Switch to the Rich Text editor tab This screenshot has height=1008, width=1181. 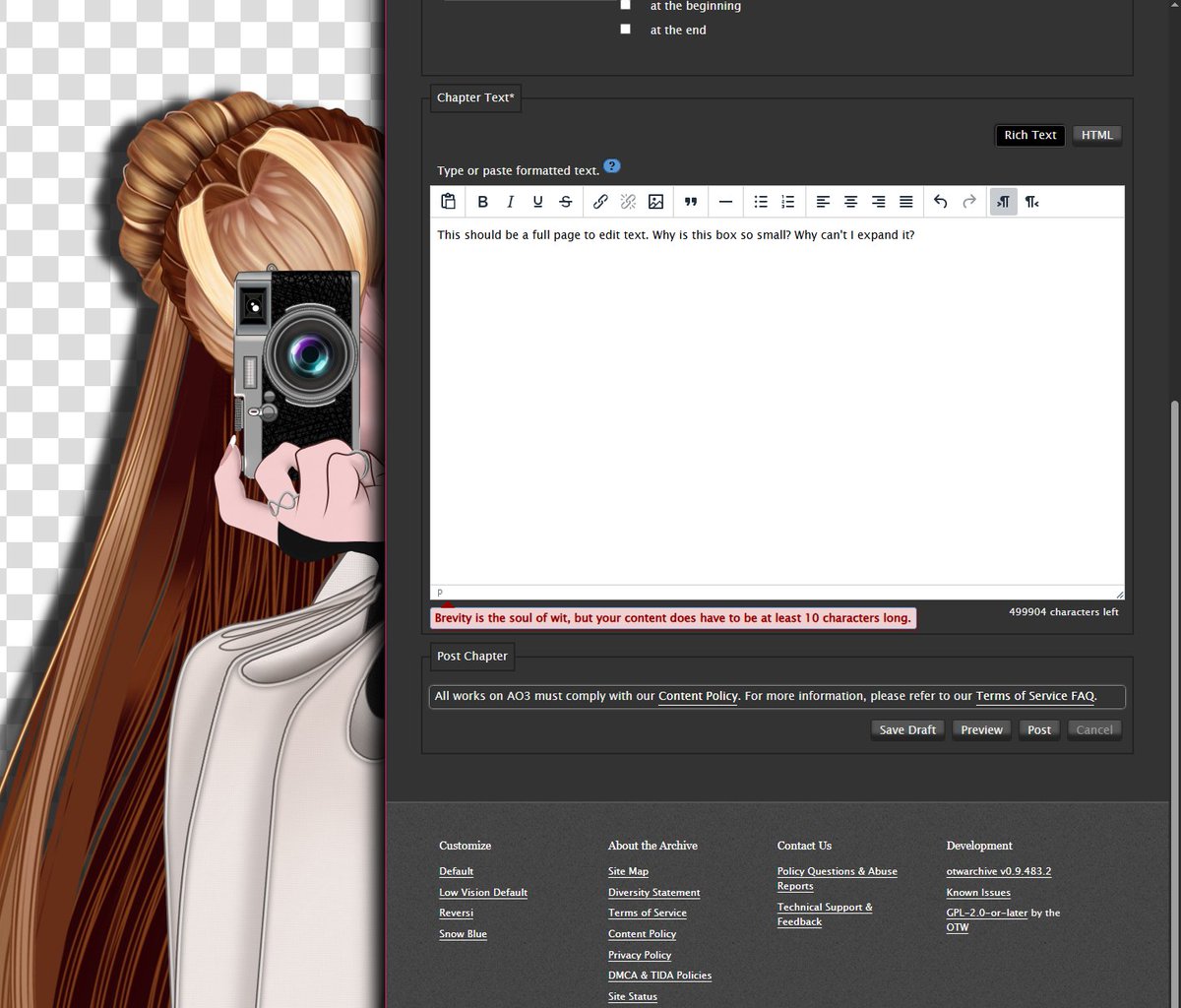[x=1030, y=135]
